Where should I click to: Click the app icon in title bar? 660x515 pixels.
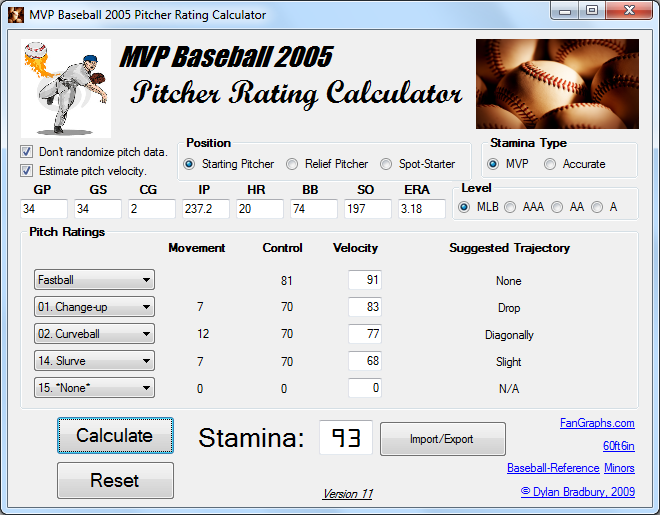point(16,15)
